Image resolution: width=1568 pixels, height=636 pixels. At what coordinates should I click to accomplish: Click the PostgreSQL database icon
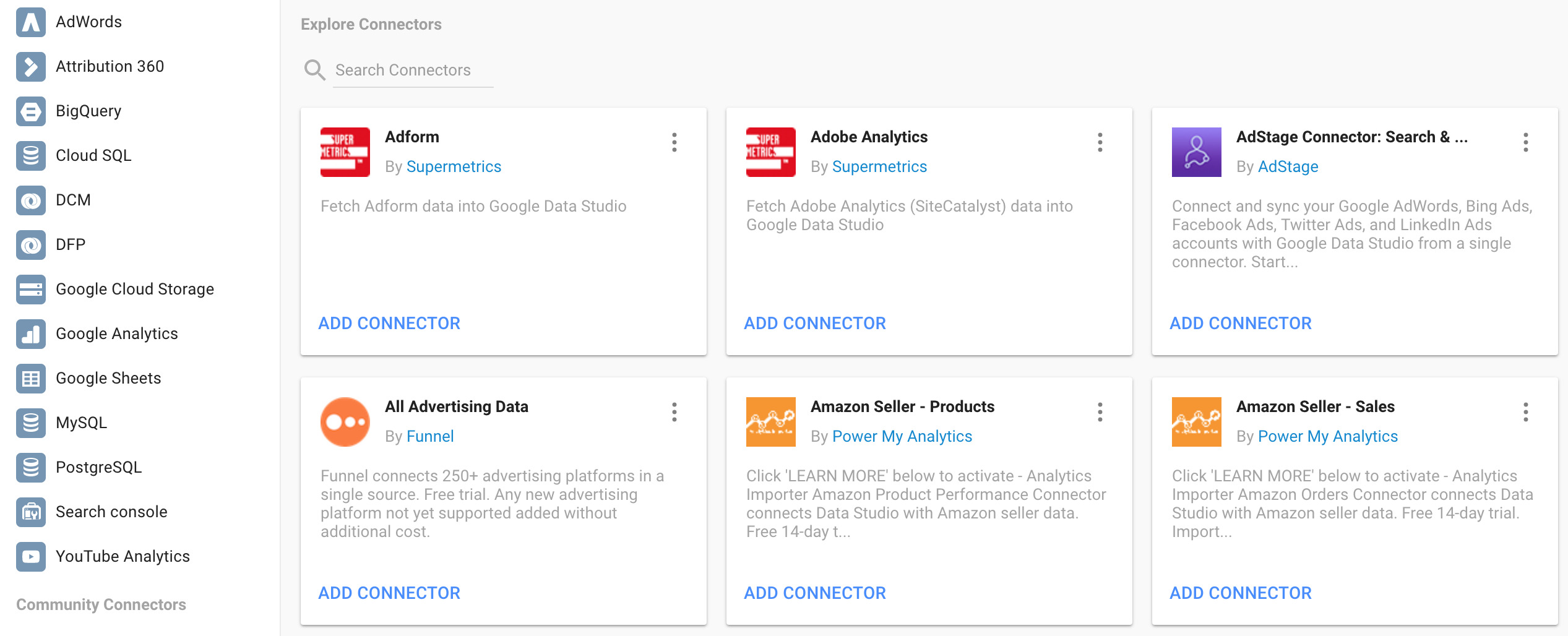pyautogui.click(x=31, y=468)
